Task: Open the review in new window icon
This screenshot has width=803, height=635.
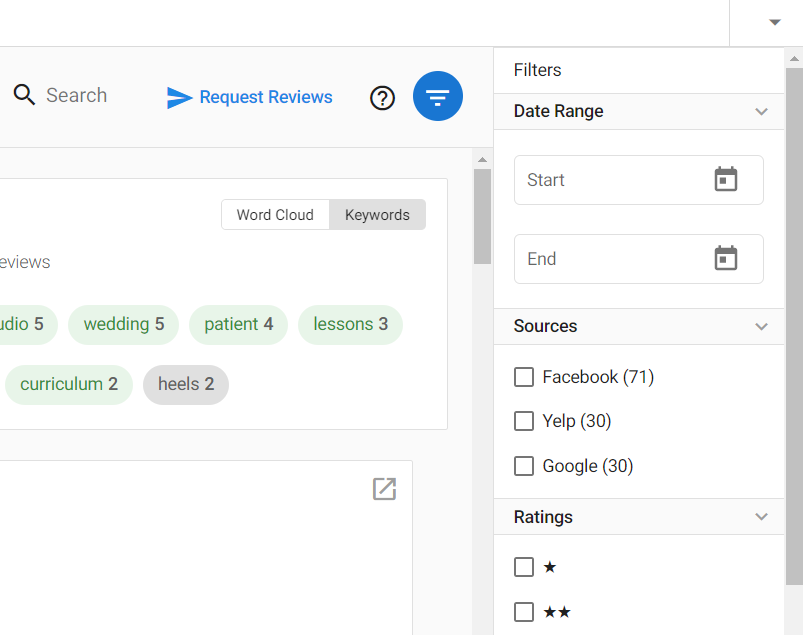Action: click(x=385, y=489)
